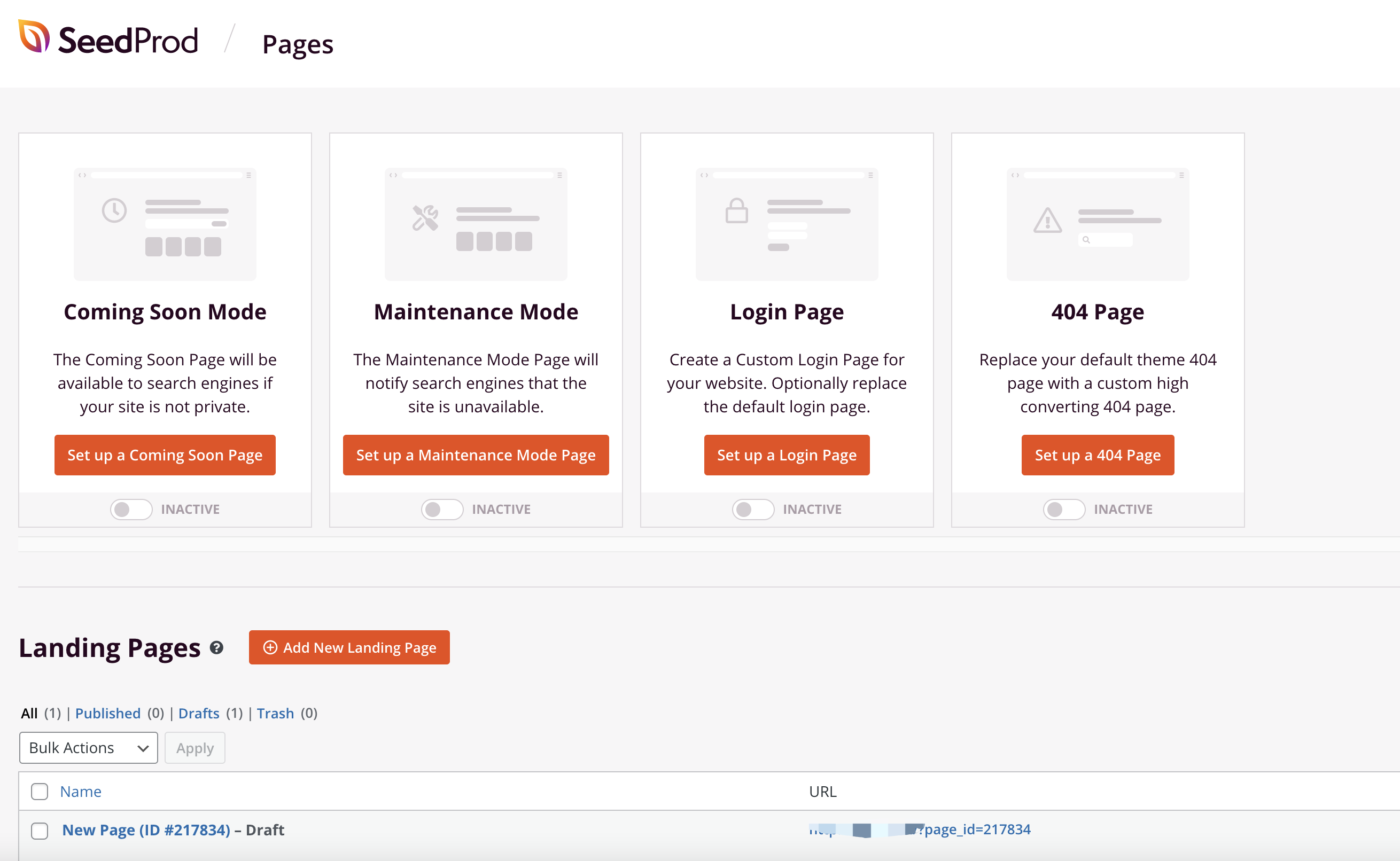Enable the Coming Soon Mode toggle

[x=131, y=509]
